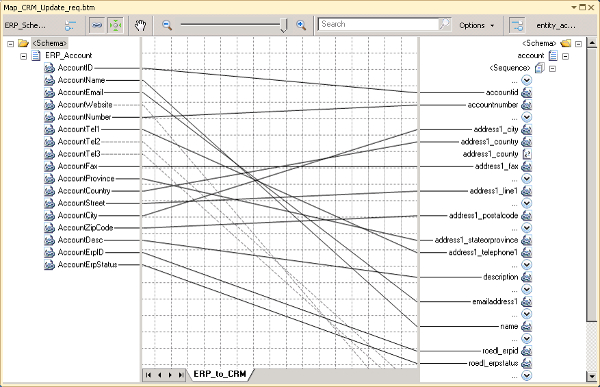The height and width of the screenshot is (387, 600).
Task: Select AccountWebsite source field
Action: pos(85,105)
